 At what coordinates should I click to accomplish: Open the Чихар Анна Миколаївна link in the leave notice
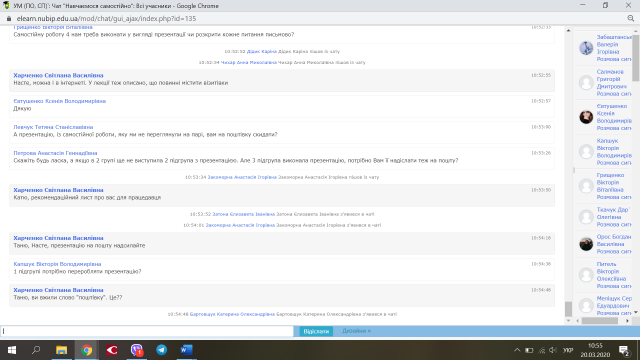(x=249, y=63)
